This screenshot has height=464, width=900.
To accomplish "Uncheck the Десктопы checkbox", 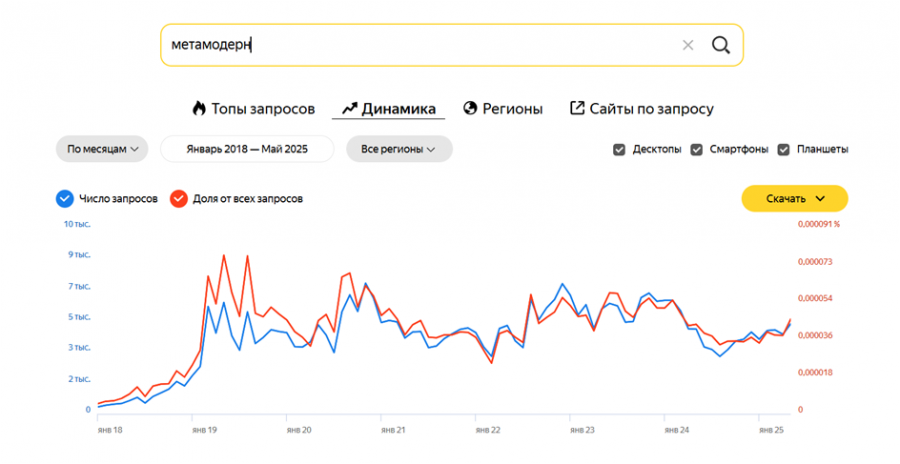I will point(619,149).
